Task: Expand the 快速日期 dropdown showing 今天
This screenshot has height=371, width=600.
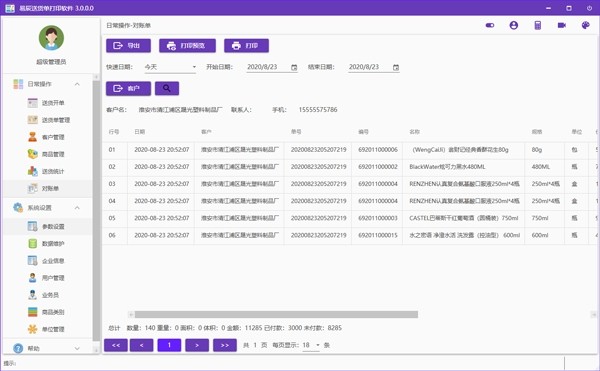Action: [170, 67]
